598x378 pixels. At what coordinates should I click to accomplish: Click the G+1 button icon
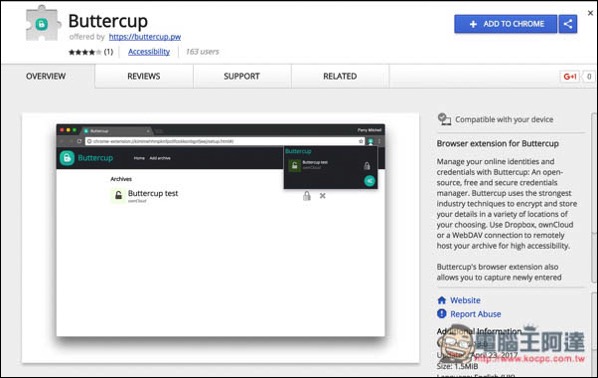[569, 77]
